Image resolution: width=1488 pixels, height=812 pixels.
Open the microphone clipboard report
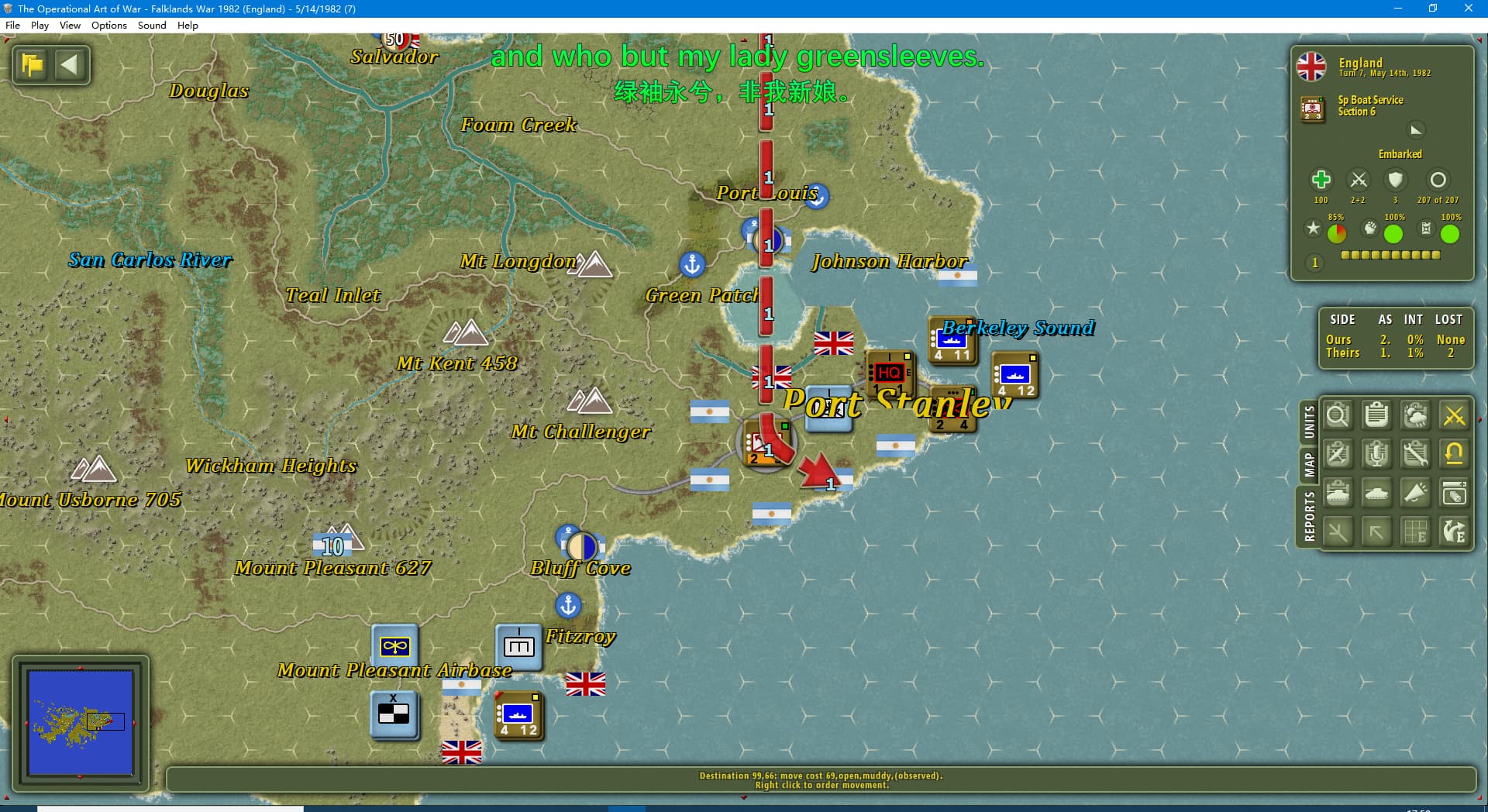[x=1376, y=454]
